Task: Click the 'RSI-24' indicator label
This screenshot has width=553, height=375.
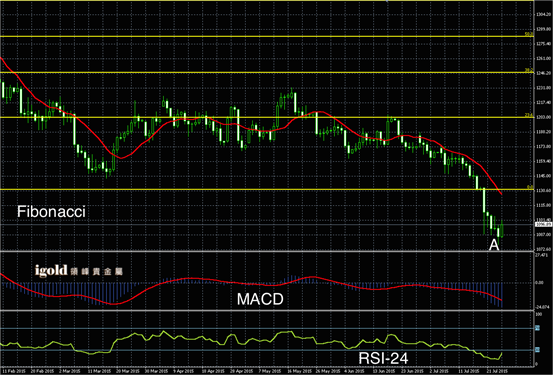Action: [x=383, y=358]
